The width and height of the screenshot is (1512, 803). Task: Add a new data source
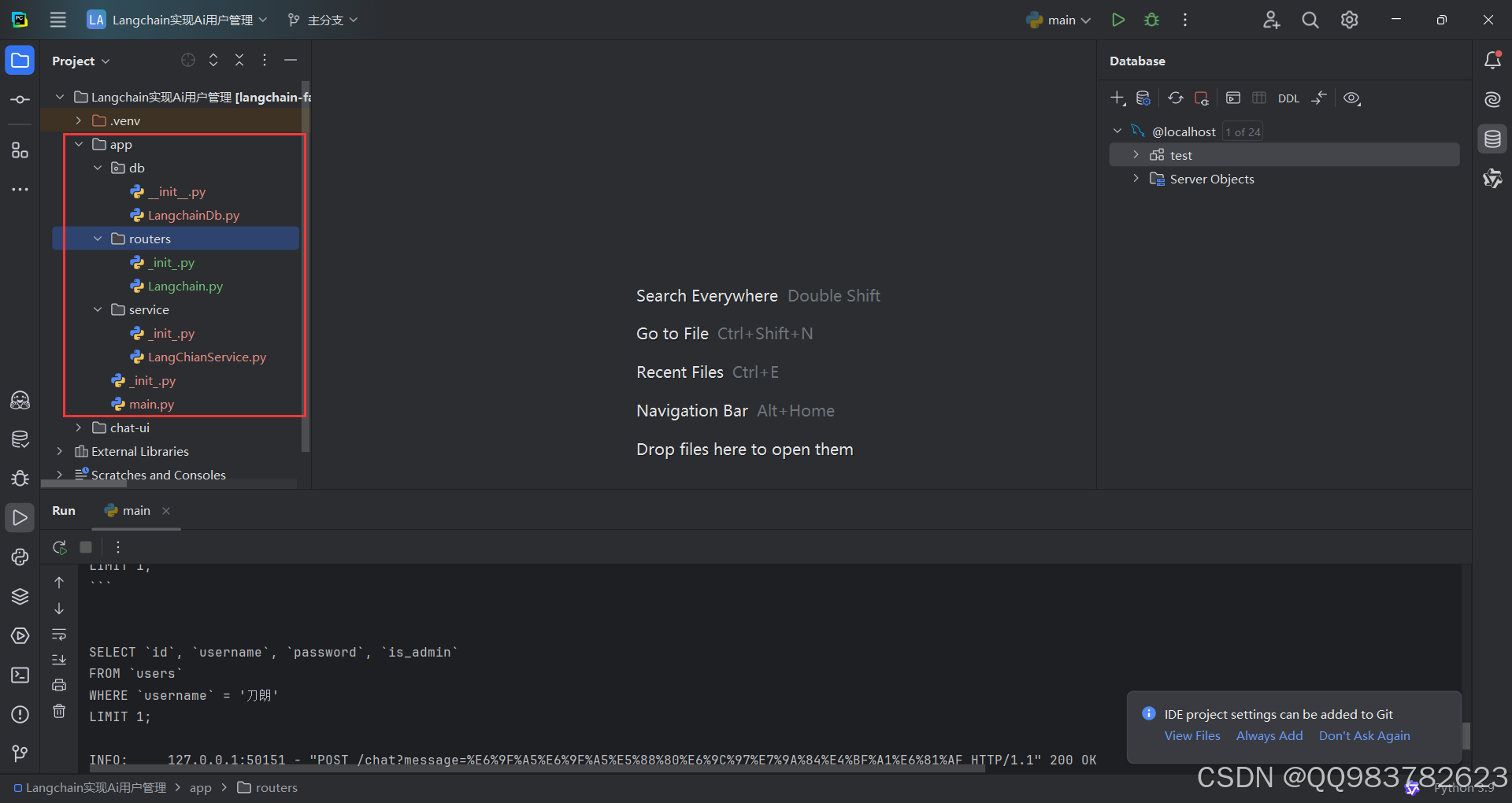(1117, 98)
